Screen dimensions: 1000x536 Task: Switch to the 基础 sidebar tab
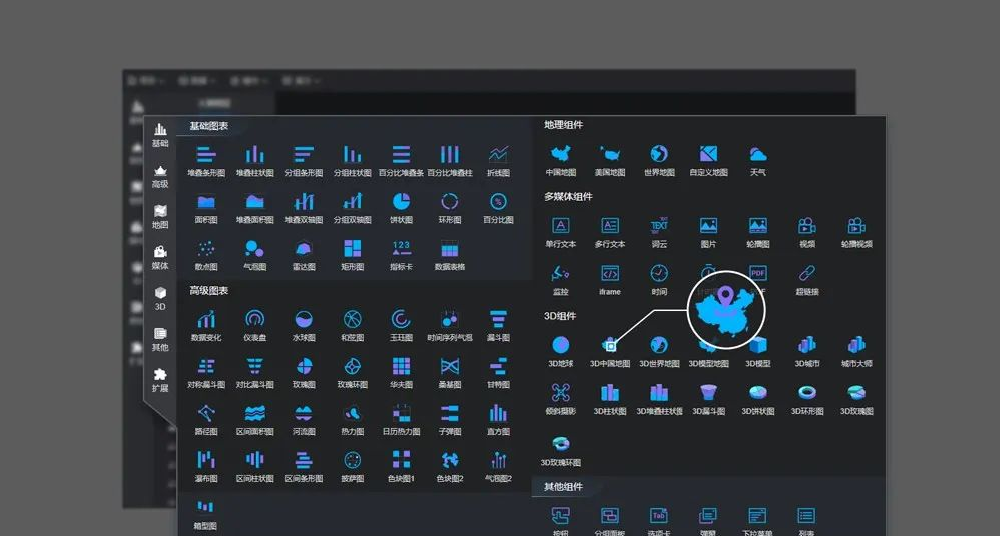click(x=160, y=135)
